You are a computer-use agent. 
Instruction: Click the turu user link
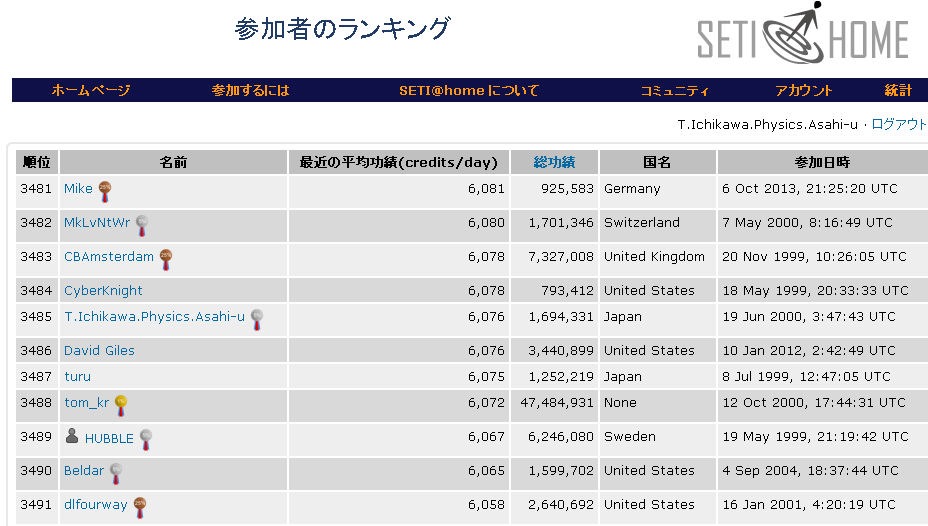pos(77,377)
